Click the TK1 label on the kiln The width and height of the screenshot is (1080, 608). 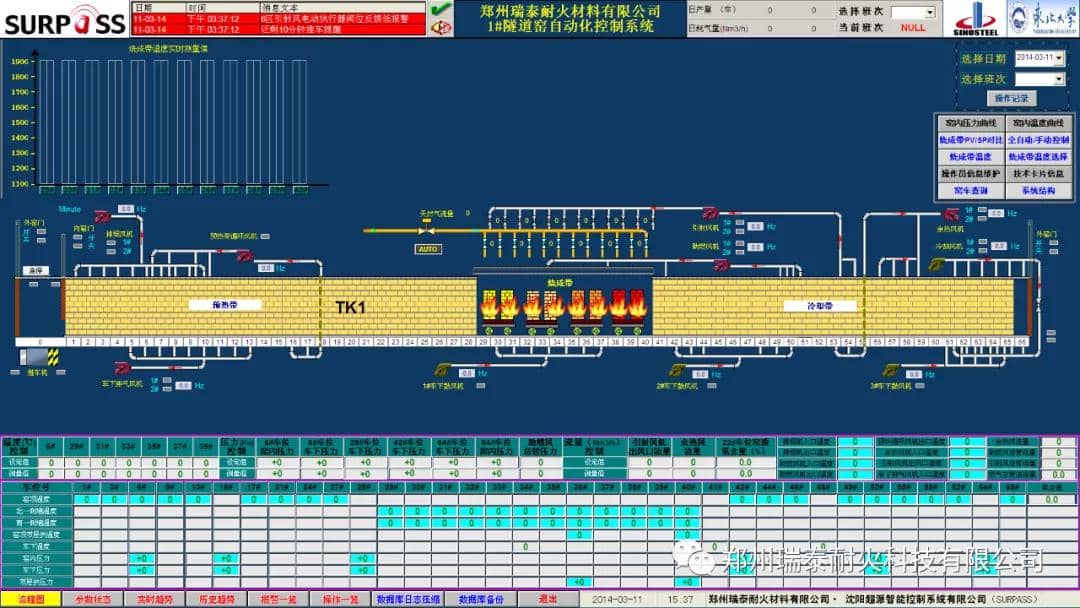coord(350,307)
